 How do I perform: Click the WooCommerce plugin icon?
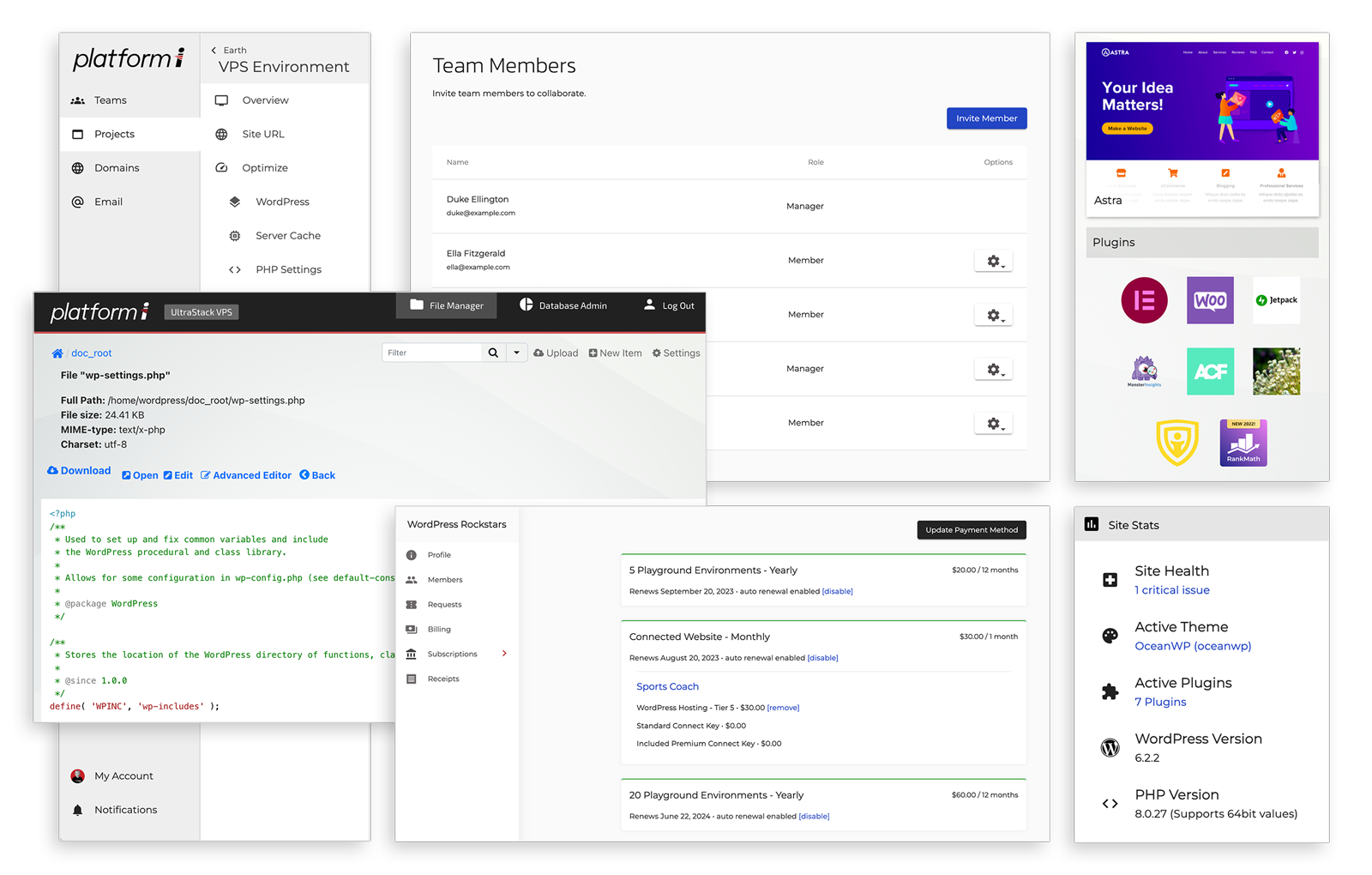click(1210, 300)
